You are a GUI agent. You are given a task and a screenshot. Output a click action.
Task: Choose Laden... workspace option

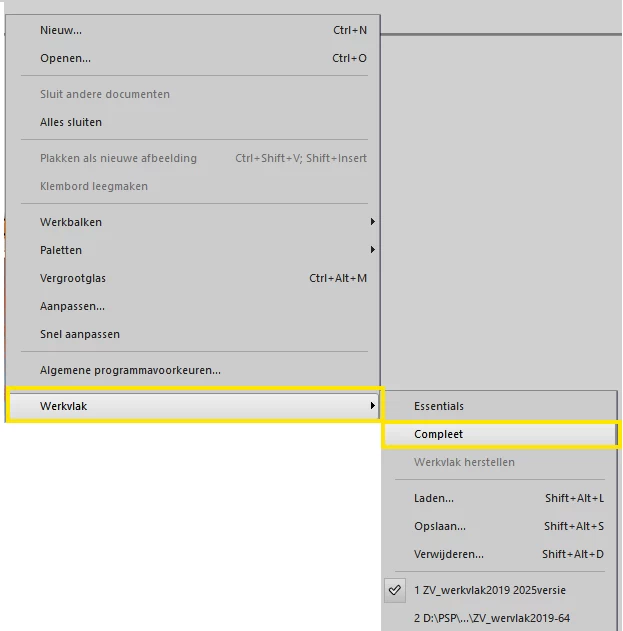pyautogui.click(x=499, y=498)
